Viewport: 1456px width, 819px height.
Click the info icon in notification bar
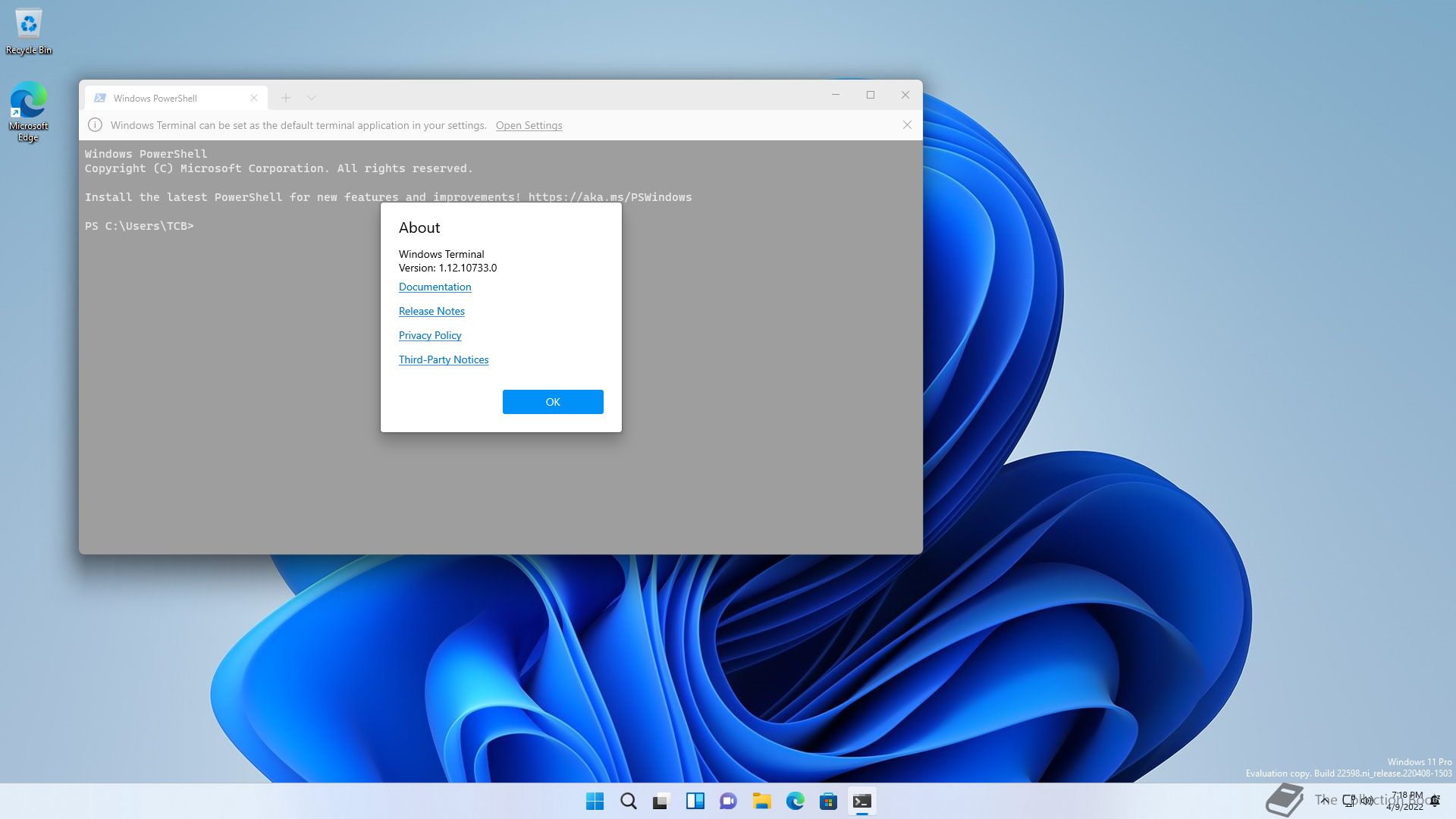[x=95, y=125]
